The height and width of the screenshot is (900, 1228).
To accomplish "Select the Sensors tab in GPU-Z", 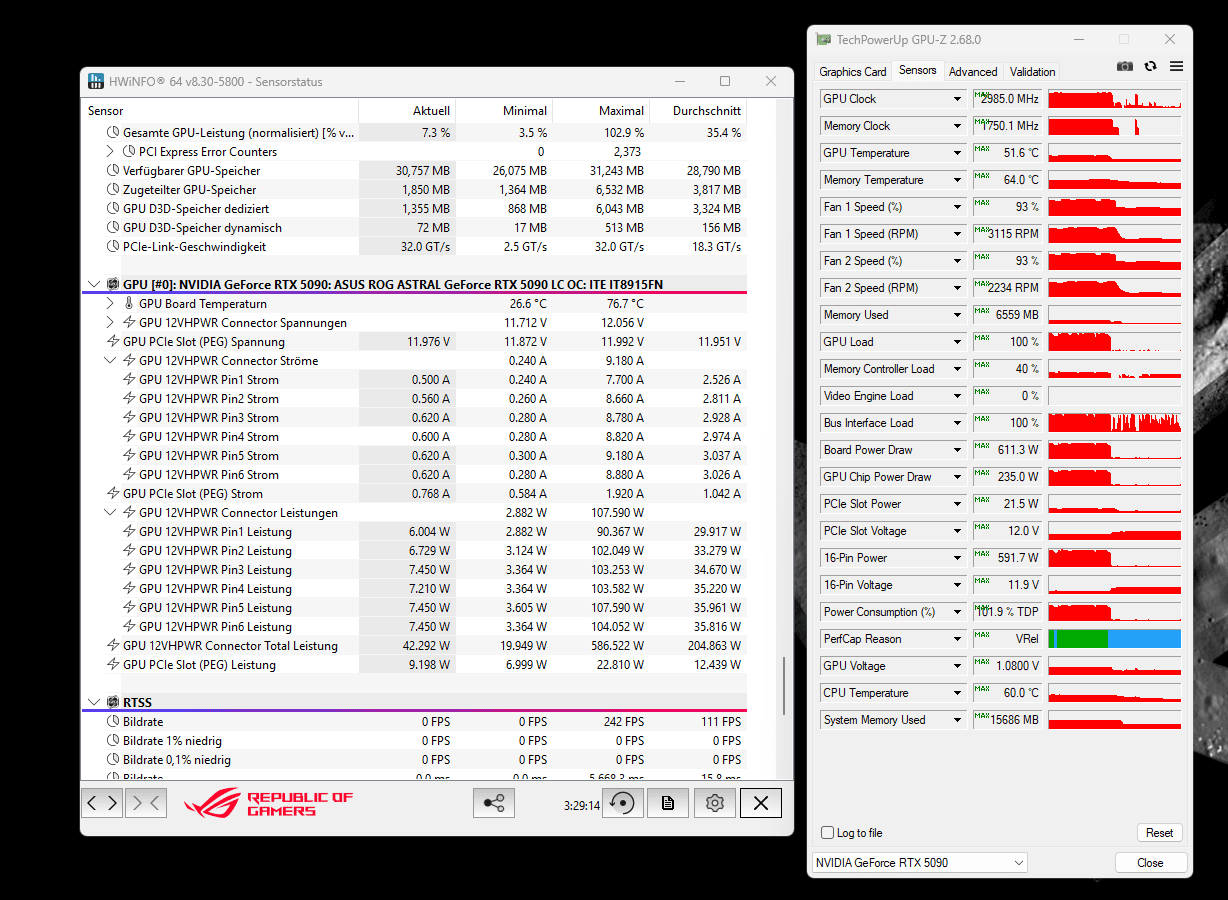I will pos(918,70).
